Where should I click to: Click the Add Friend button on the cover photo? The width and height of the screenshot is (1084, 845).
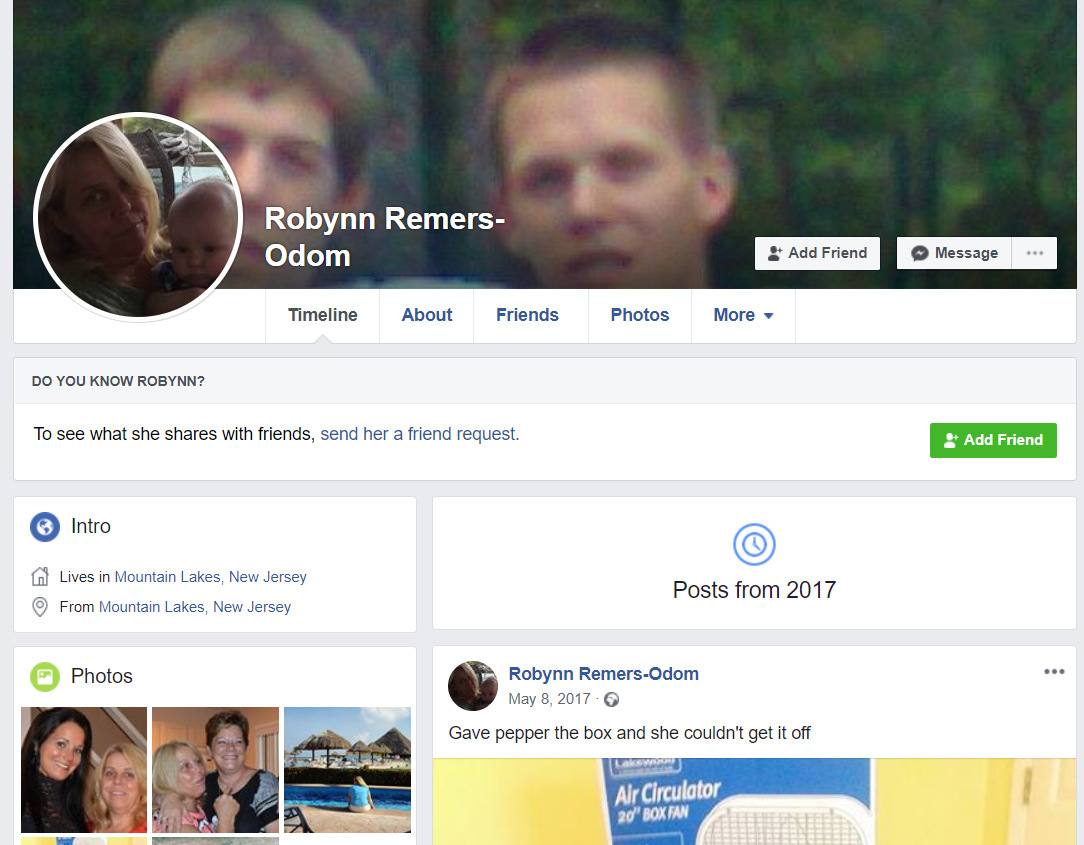tap(817, 253)
